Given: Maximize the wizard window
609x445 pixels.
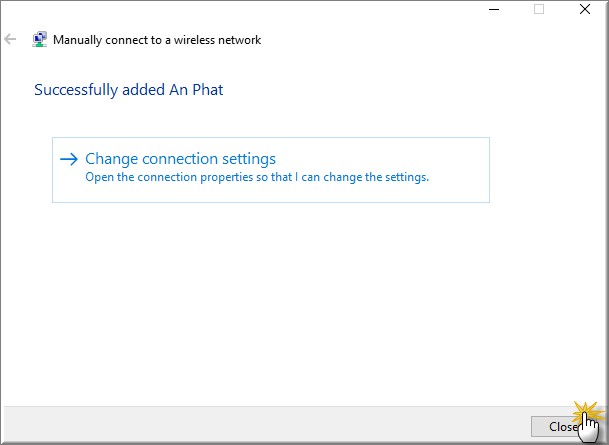Looking at the screenshot, I should 539,9.
